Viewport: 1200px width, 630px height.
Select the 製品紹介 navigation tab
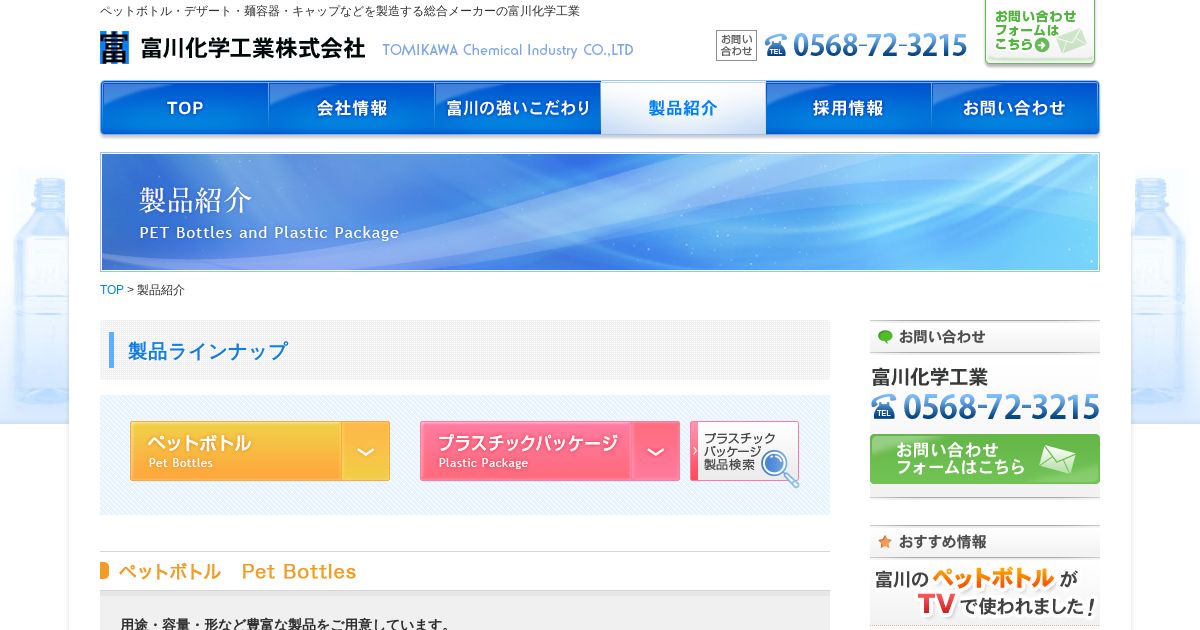(683, 108)
